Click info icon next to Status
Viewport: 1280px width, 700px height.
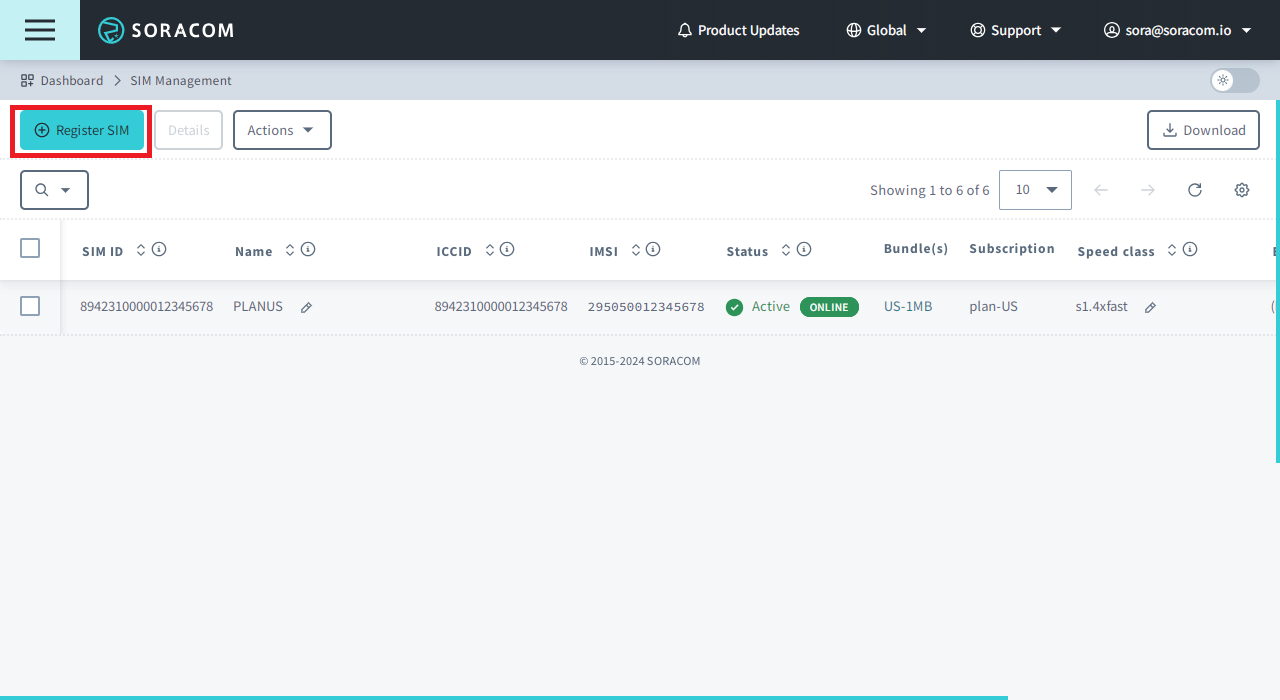tap(804, 250)
